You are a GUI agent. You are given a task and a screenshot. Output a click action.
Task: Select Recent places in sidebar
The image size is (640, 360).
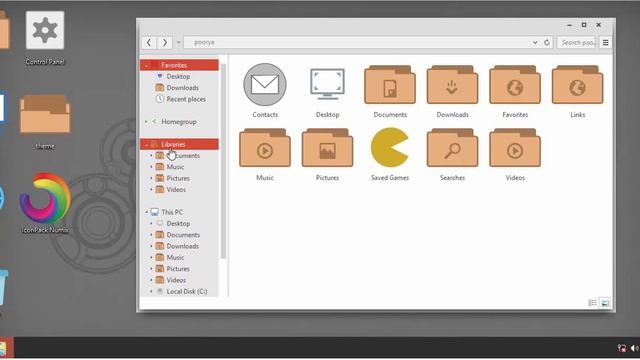pyautogui.click(x=186, y=99)
